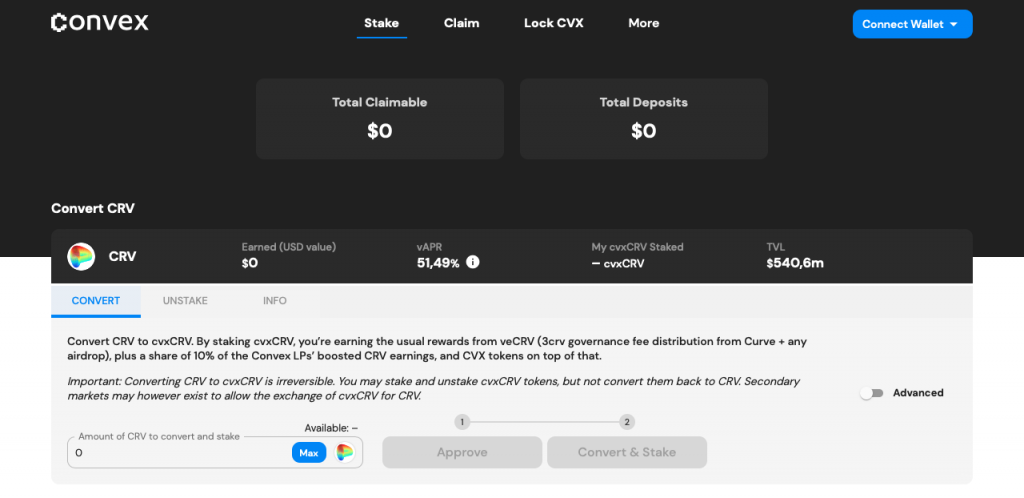The image size is (1024, 498).
Task: Open the More menu
Action: click(643, 23)
